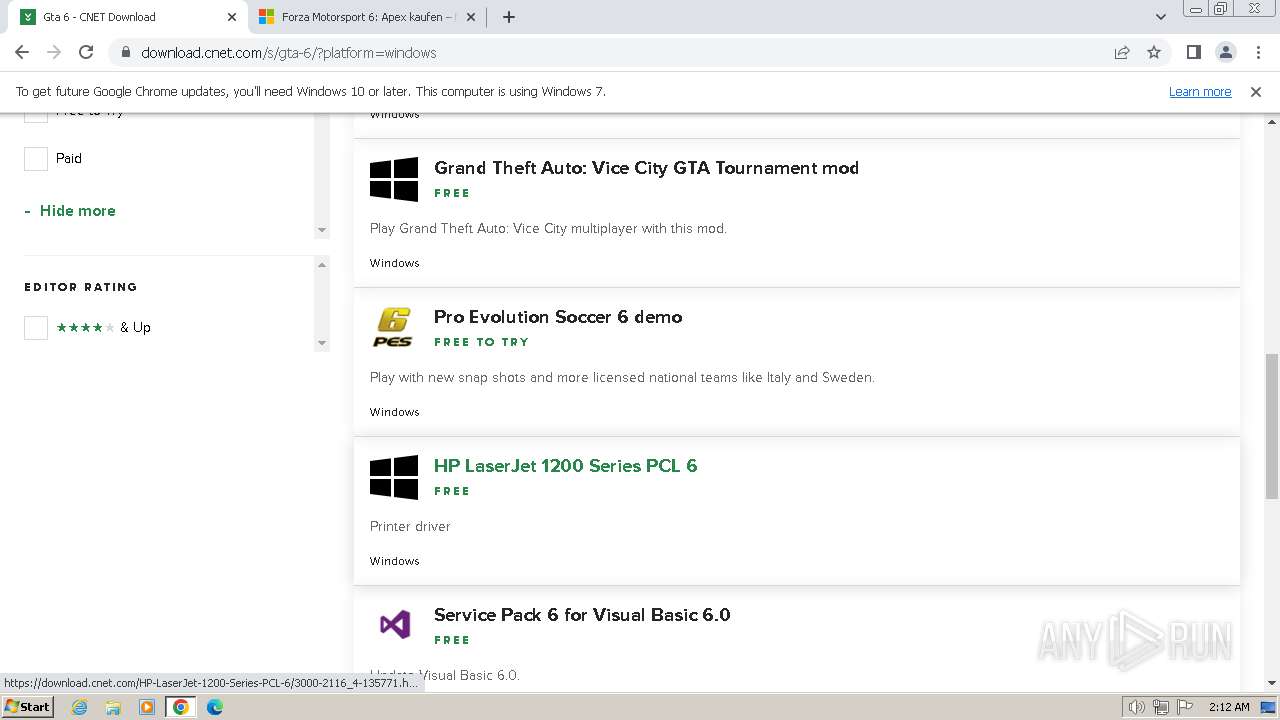Reload the CNET download page
This screenshot has height=720, width=1280.
point(86,52)
